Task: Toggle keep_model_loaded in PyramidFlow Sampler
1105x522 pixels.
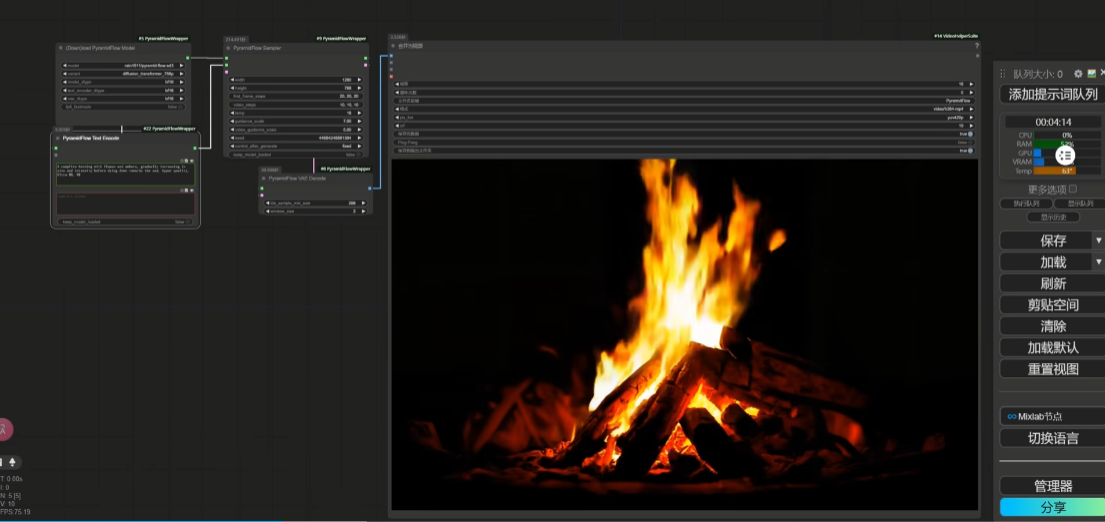Action: 295,155
